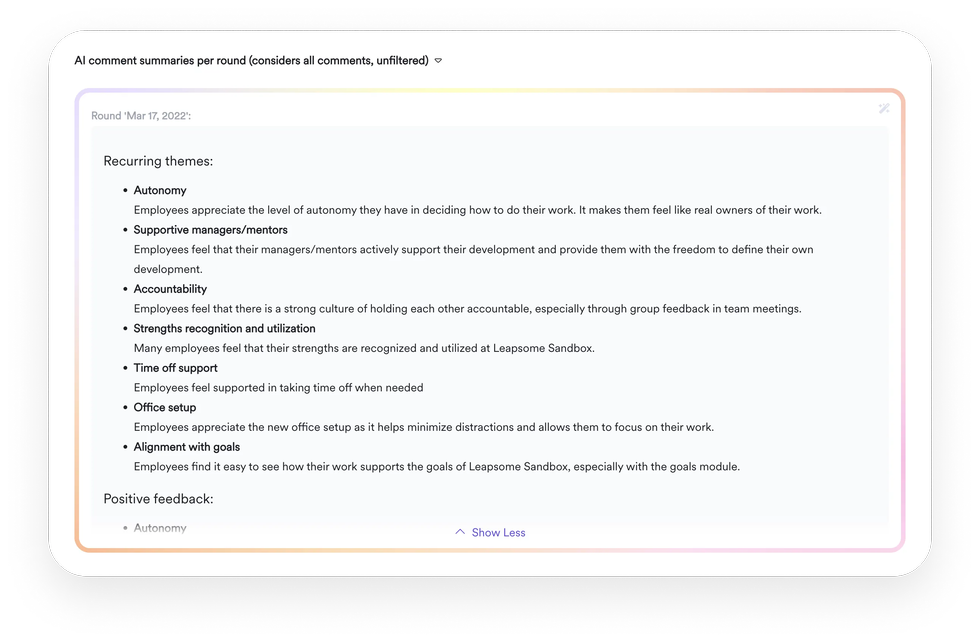This screenshot has height=643, width=980.
Task: Click the Autonomy theme heading
Action: [161, 190]
